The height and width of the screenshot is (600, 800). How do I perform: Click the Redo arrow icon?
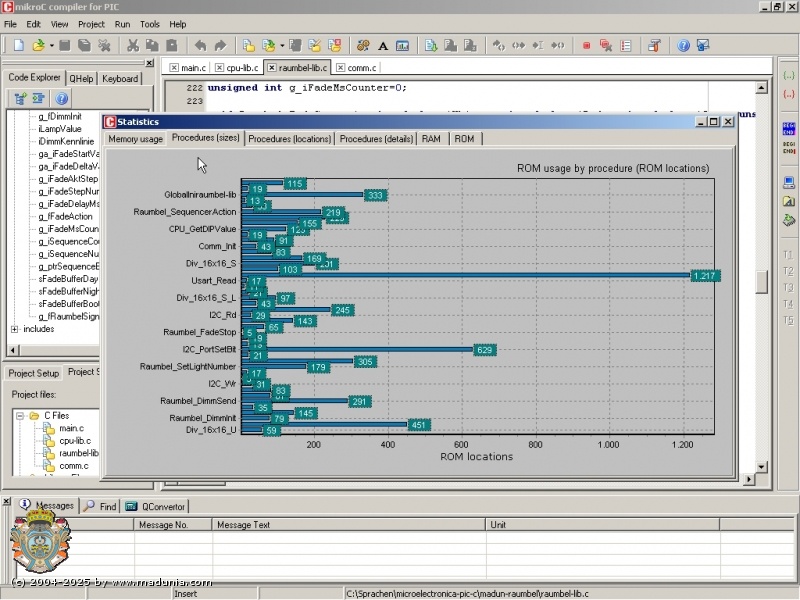pos(220,45)
